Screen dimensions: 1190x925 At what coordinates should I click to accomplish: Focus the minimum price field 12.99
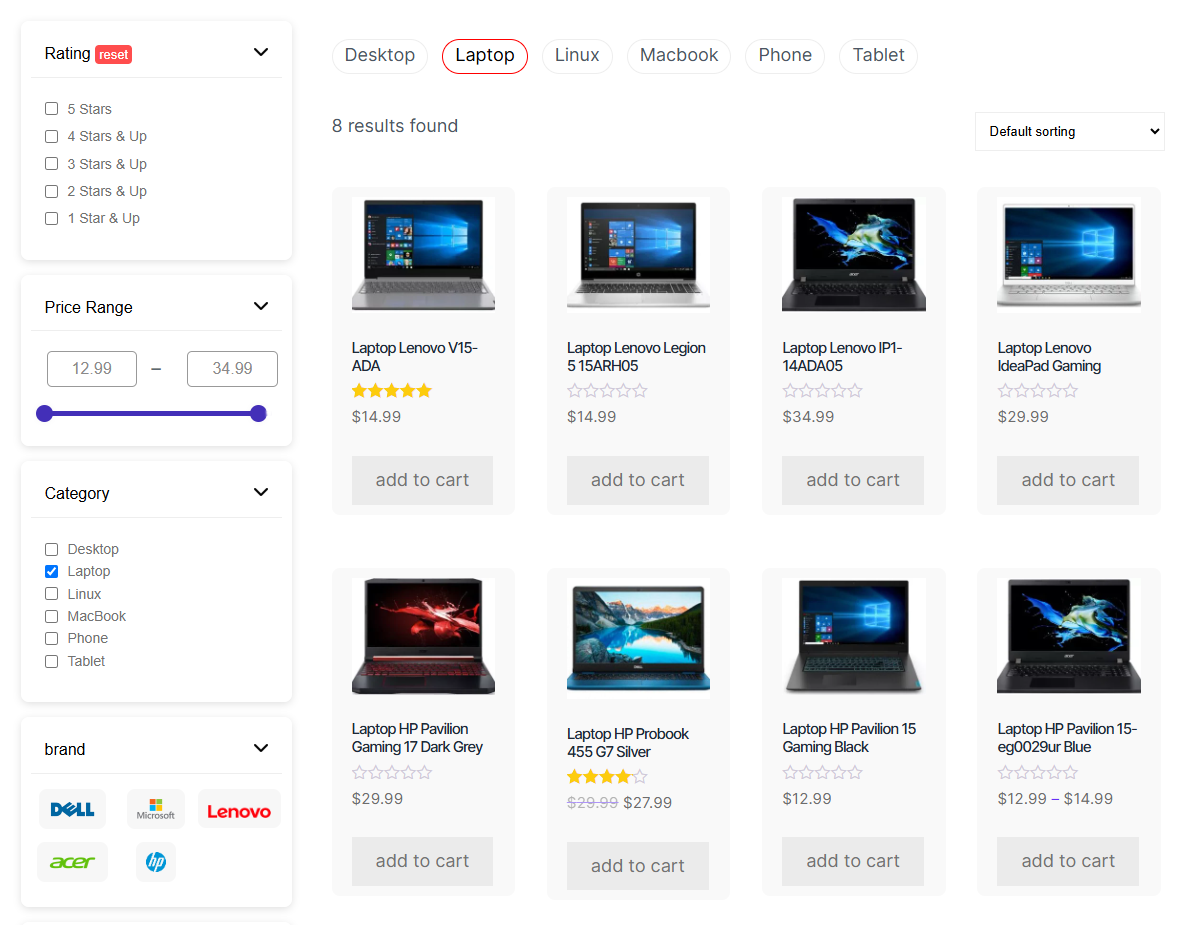pyautogui.click(x=92, y=369)
